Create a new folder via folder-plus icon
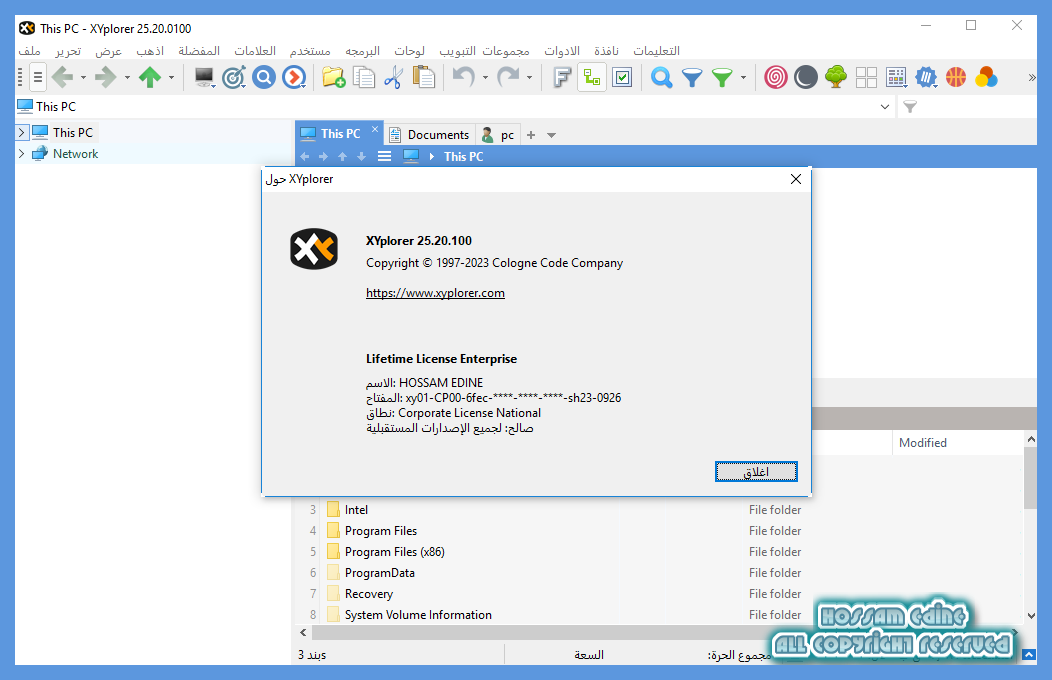This screenshot has height=680, width=1052. [333, 77]
